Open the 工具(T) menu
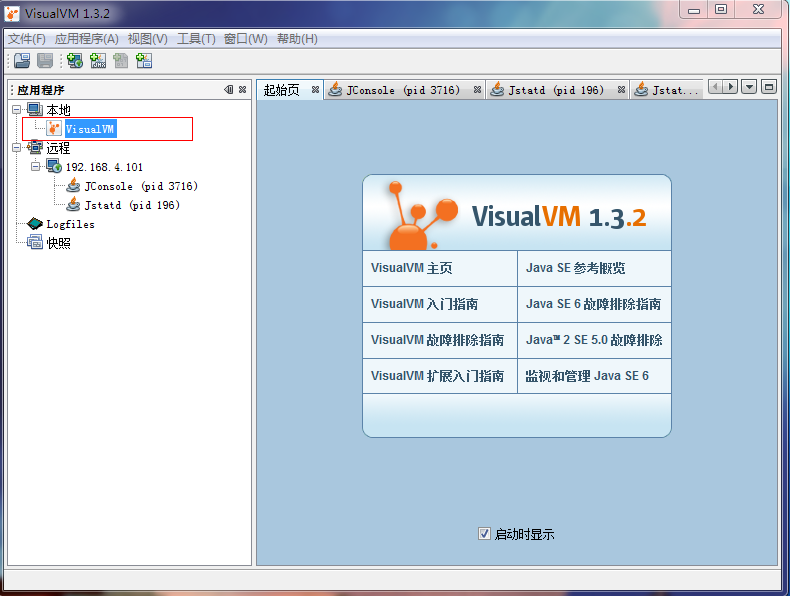This screenshot has width=790, height=596. (196, 39)
